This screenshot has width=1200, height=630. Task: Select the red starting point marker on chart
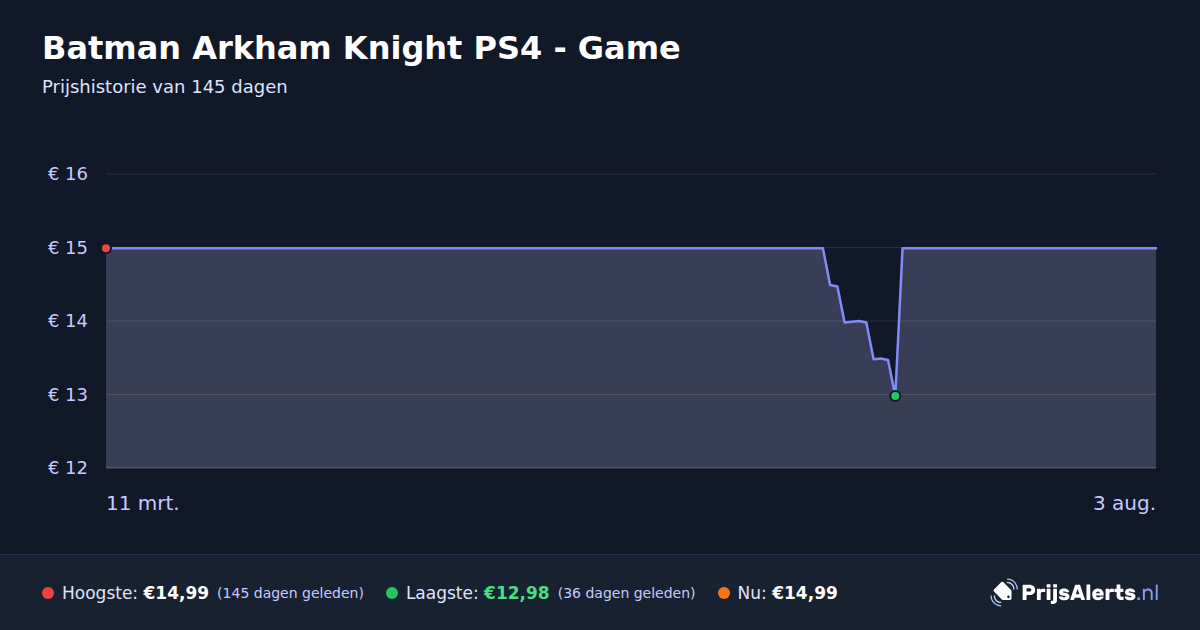coord(106,248)
